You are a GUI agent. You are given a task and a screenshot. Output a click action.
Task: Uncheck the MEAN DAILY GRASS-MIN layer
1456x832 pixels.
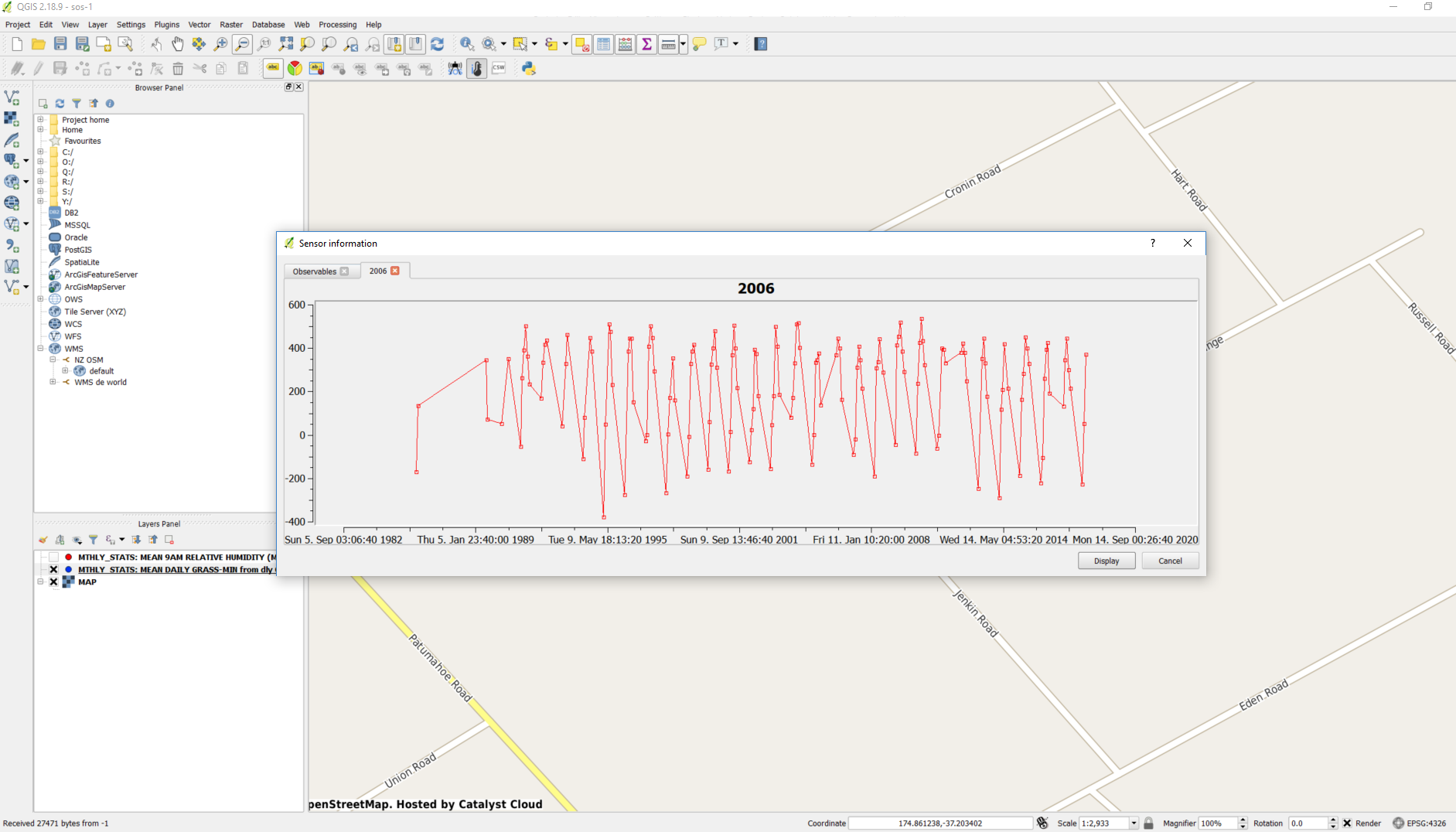[x=53, y=570]
